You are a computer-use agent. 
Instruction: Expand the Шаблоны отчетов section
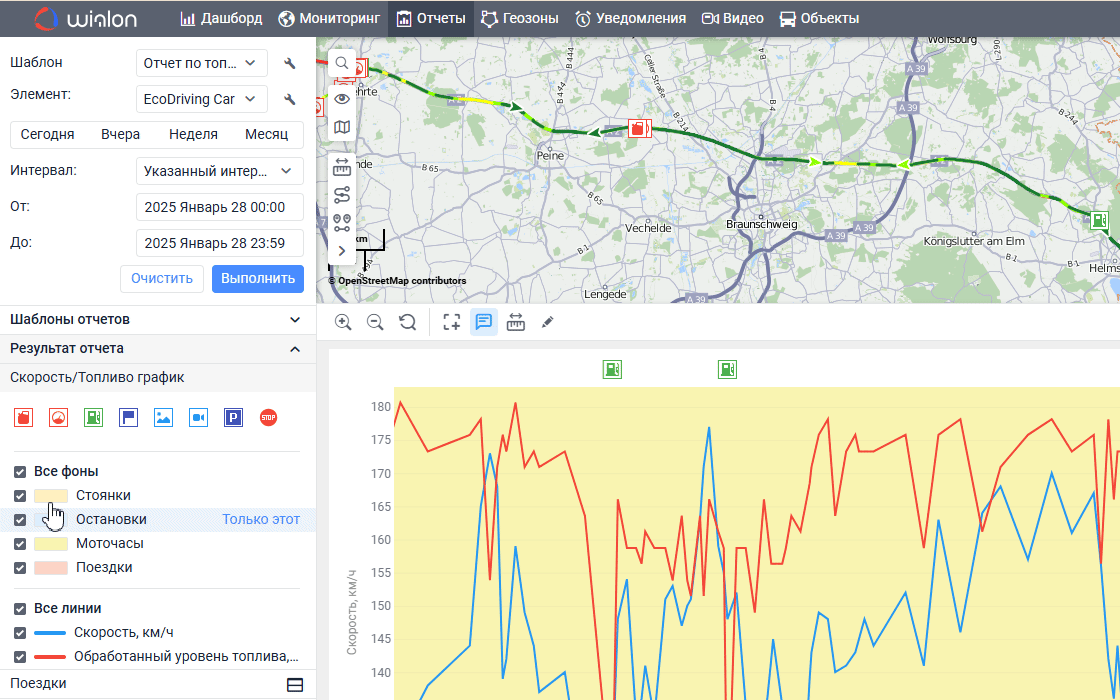coord(158,320)
